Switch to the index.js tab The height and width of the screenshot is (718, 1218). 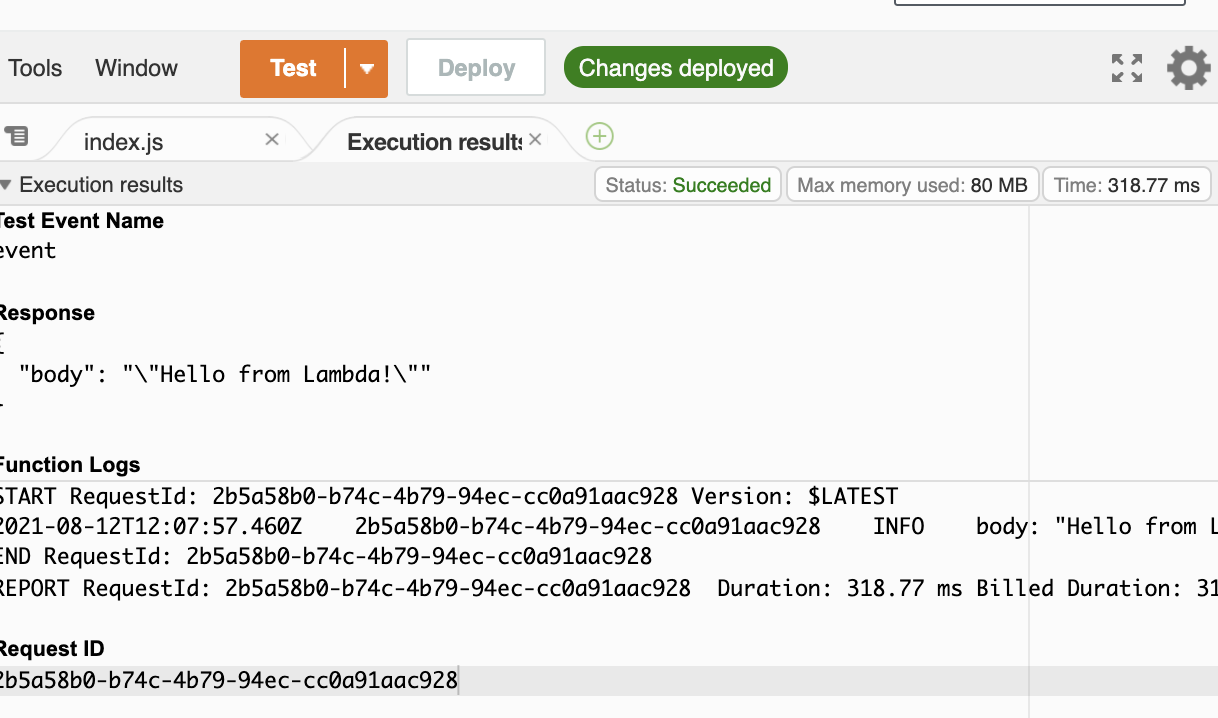123,142
